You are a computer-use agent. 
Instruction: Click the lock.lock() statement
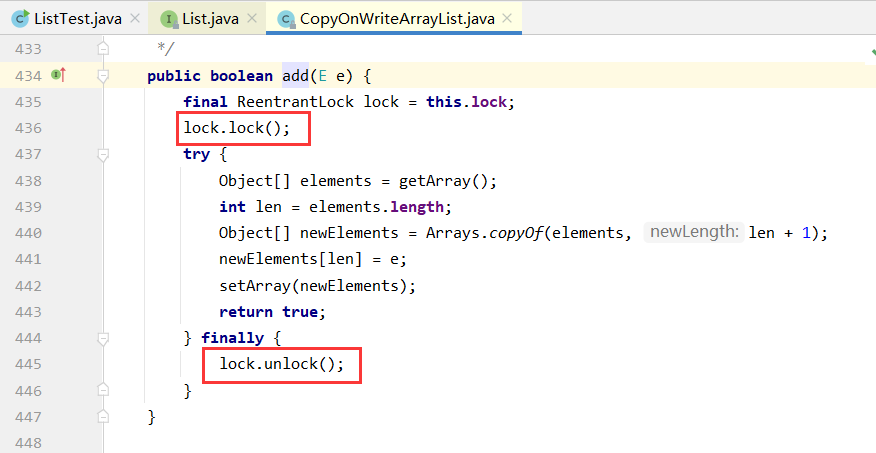[x=237, y=128]
